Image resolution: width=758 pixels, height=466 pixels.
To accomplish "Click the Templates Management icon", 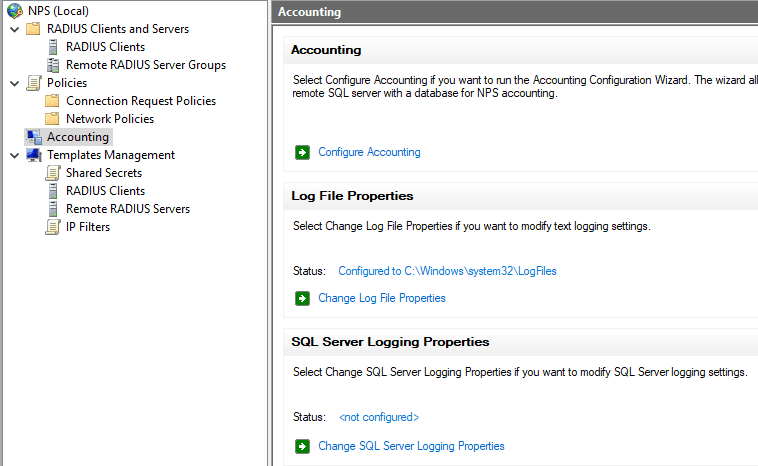I will [x=34, y=155].
